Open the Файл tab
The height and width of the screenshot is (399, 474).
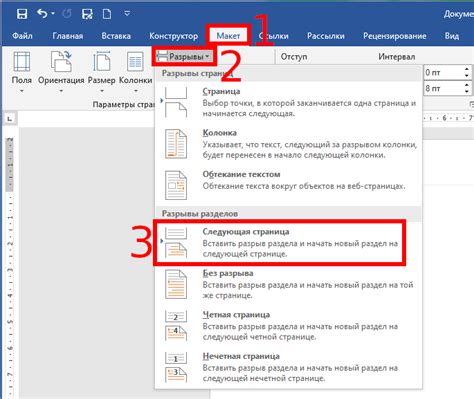[x=22, y=36]
